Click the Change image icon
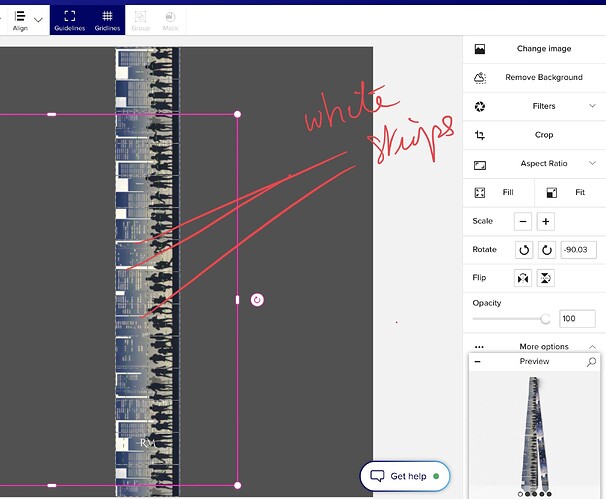Screen dimensions: 606x499 coord(480,49)
